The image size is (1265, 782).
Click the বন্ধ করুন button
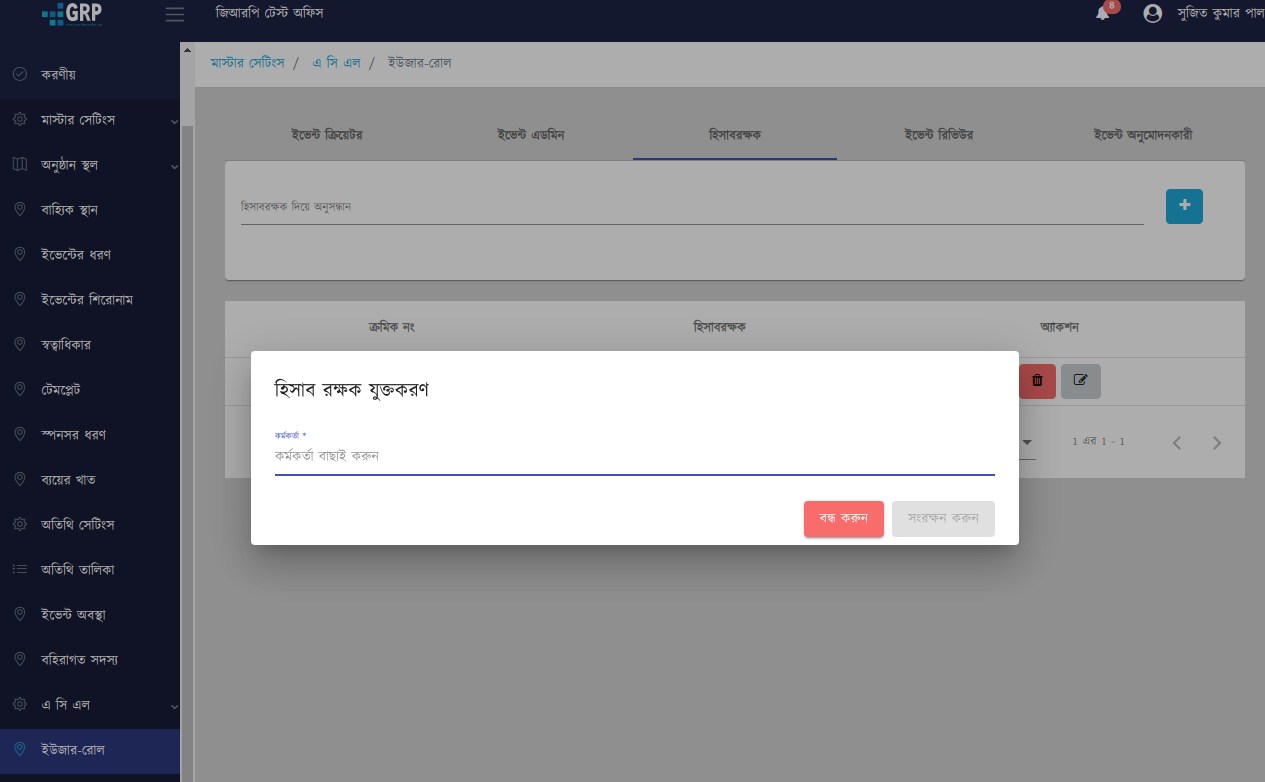[x=843, y=519]
